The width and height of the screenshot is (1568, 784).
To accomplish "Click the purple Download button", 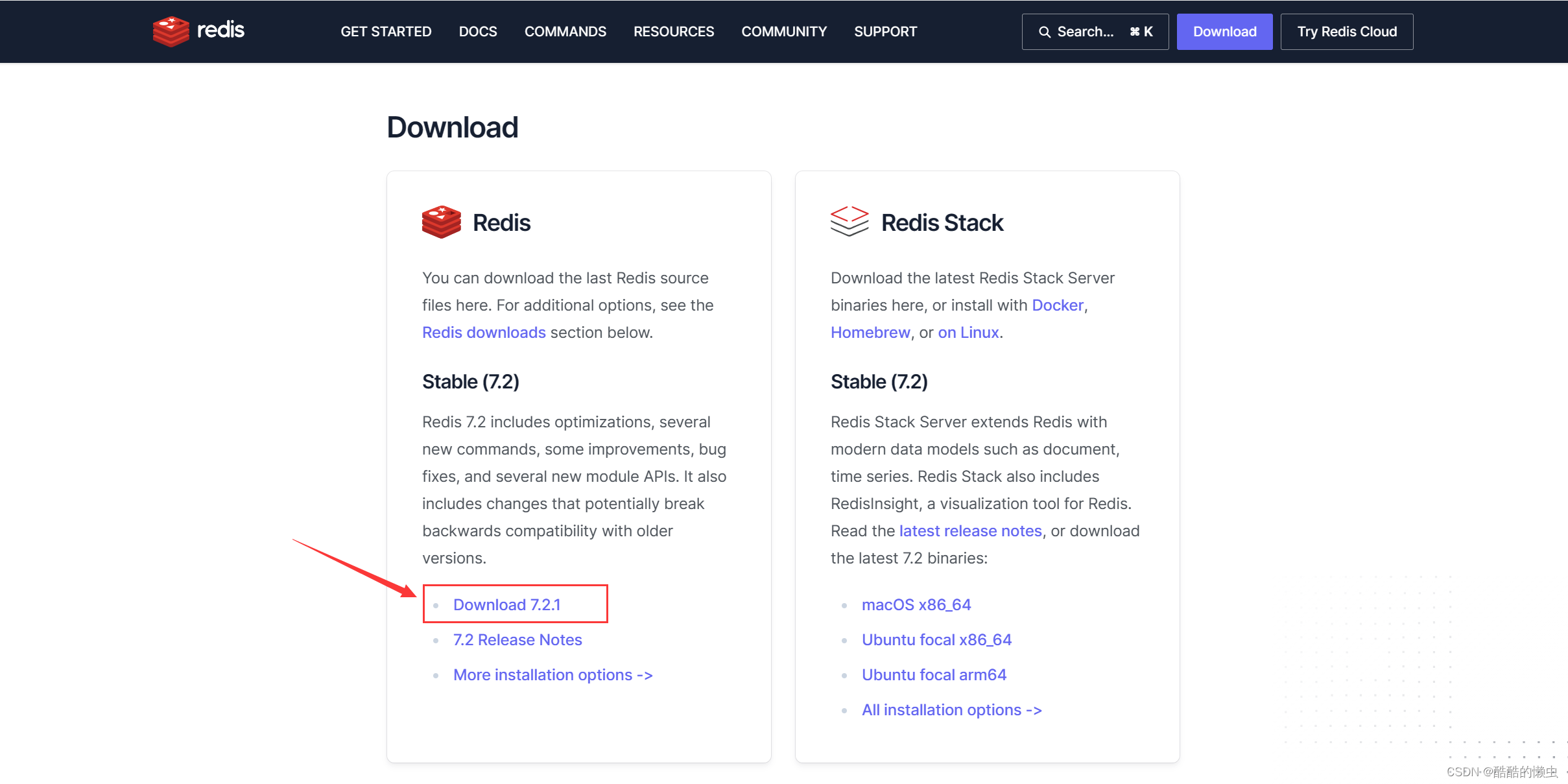I will click(1224, 32).
